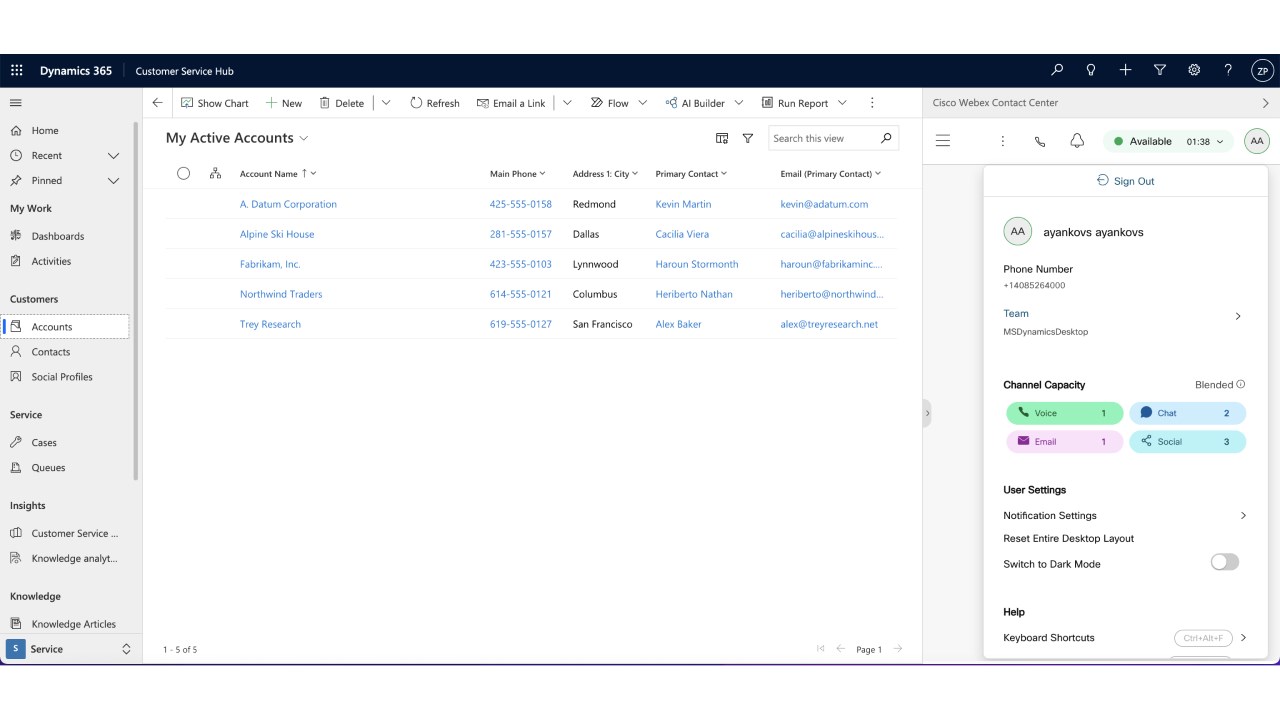The height and width of the screenshot is (720, 1280).
Task: Expand the Team MSDynamicsDesktop chevron
Action: pyautogui.click(x=1238, y=316)
